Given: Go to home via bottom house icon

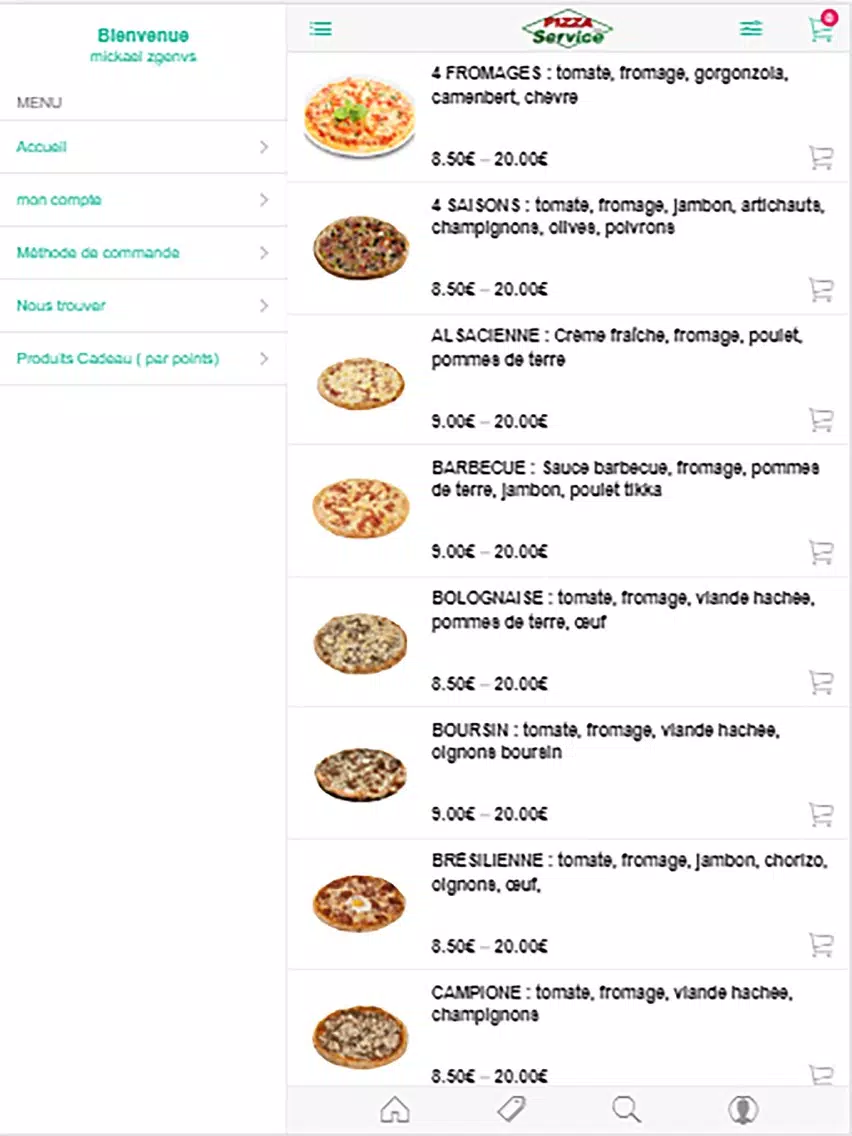Looking at the screenshot, I should pos(395,1109).
